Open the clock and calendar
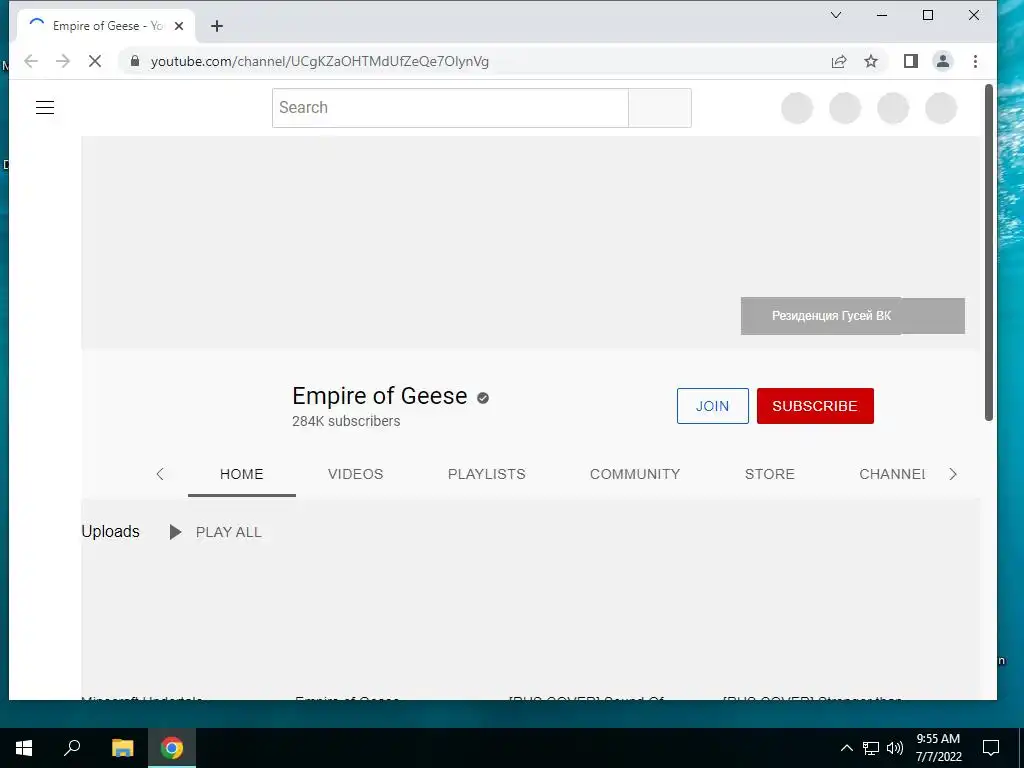 coord(938,748)
